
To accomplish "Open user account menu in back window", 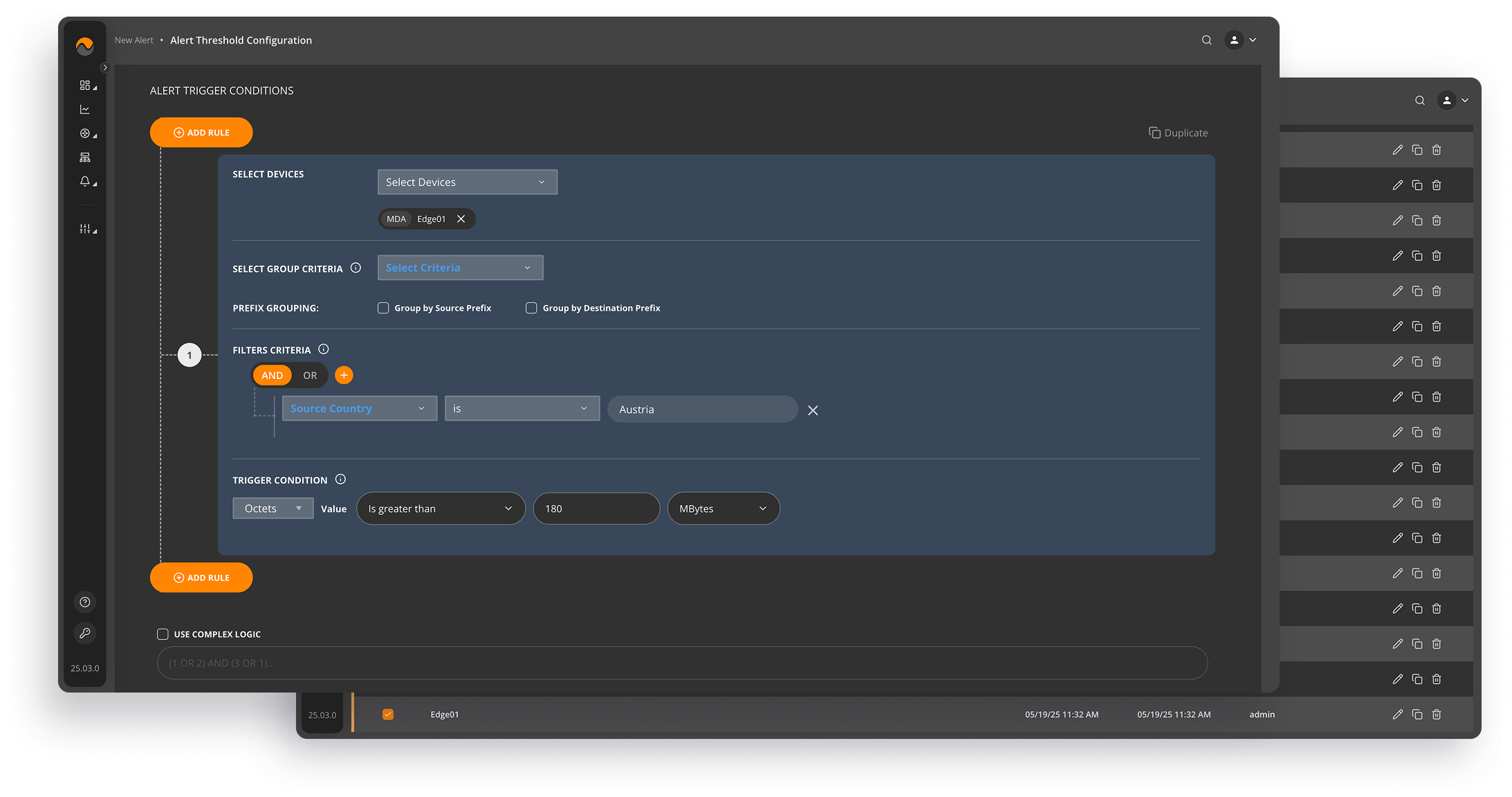I will point(1453,100).
